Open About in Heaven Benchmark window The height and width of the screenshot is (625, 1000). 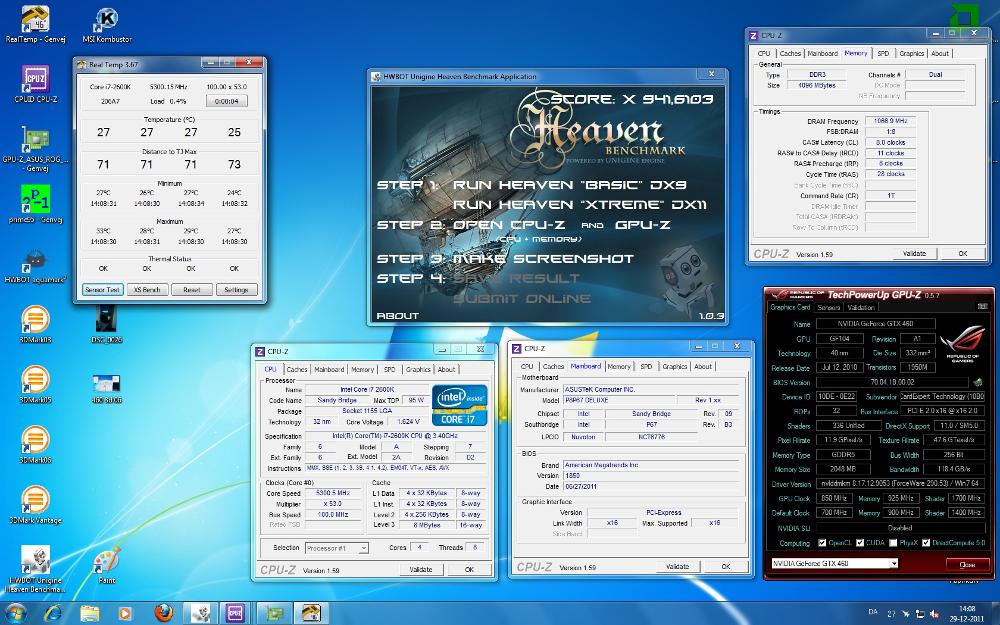[398, 316]
